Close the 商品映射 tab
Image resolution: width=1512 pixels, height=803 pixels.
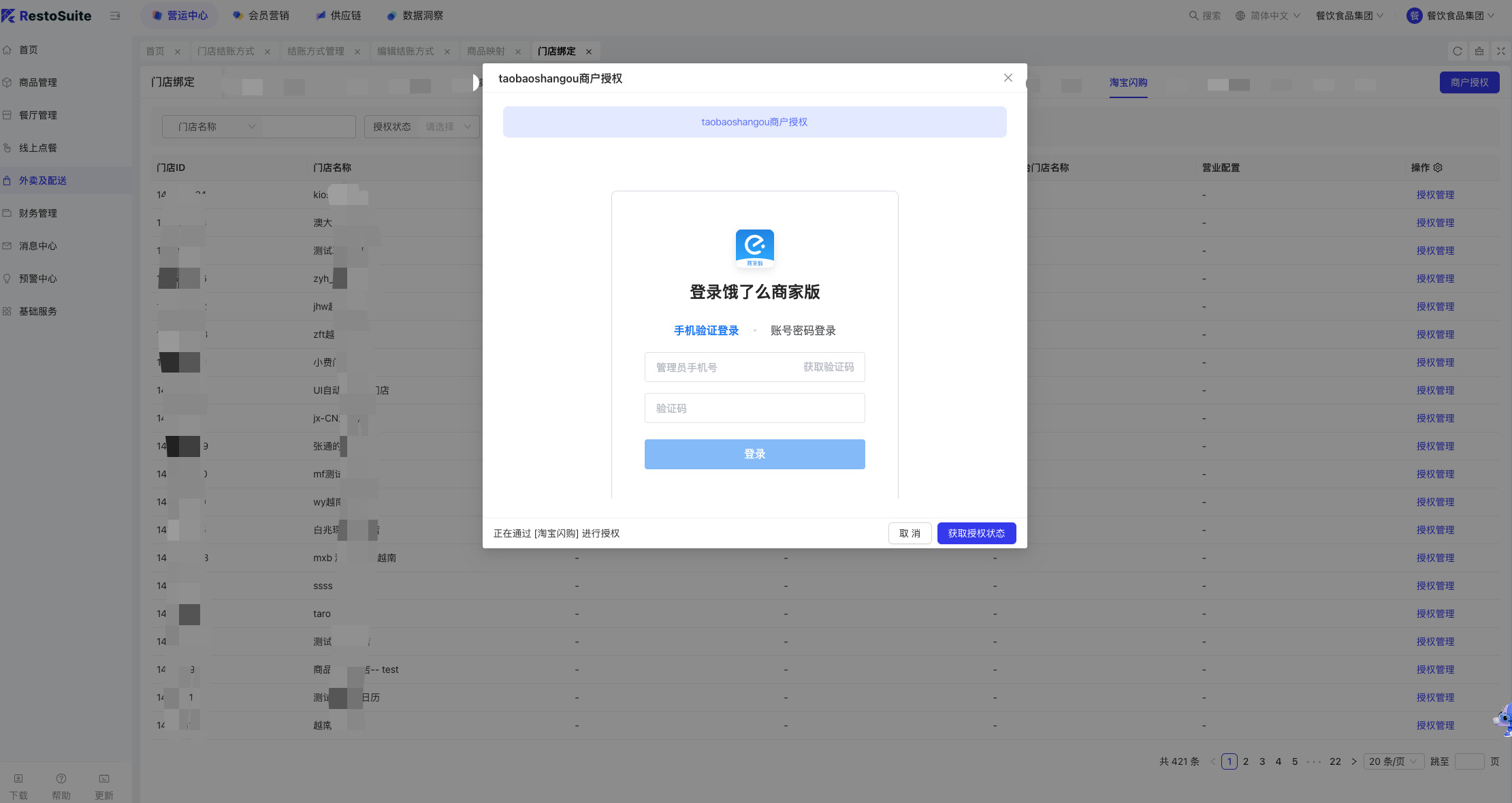[x=518, y=52]
